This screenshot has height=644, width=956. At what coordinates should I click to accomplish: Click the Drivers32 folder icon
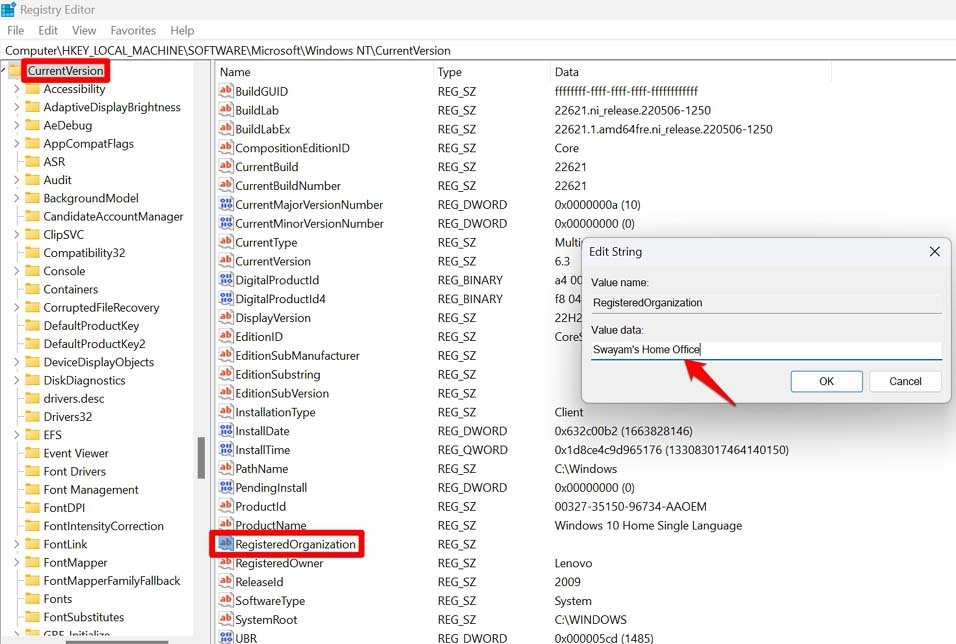[32, 417]
